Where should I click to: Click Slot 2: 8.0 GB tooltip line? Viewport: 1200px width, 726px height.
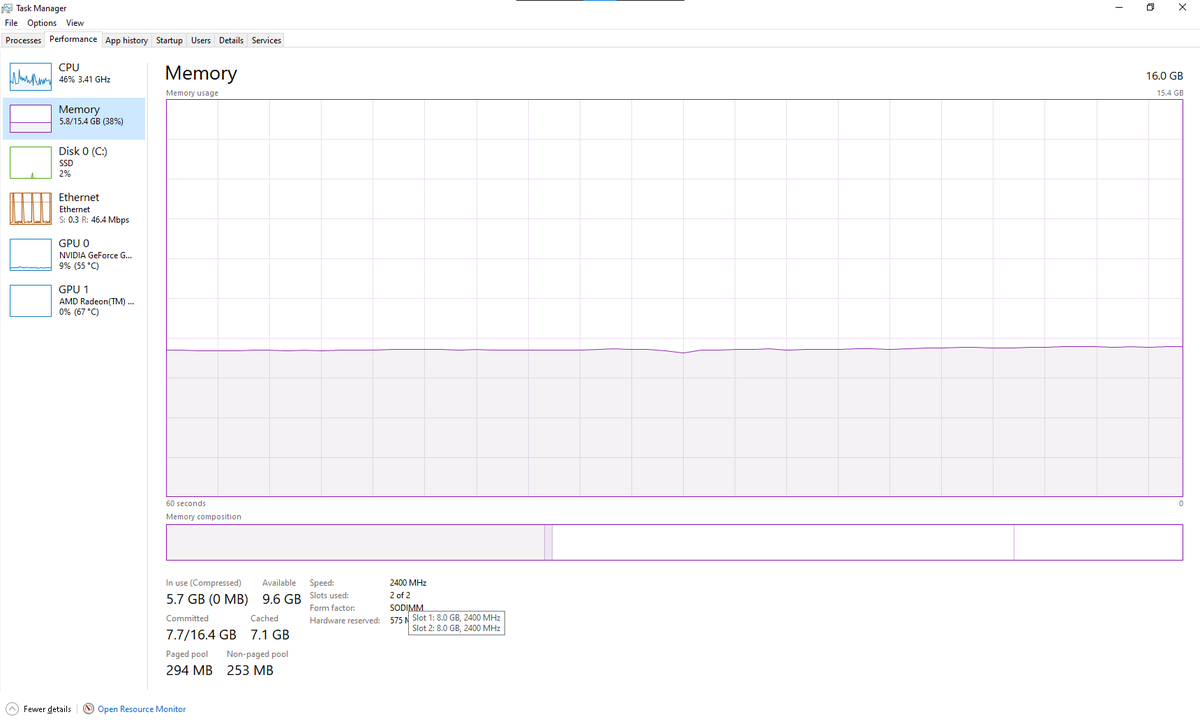click(x=456, y=628)
